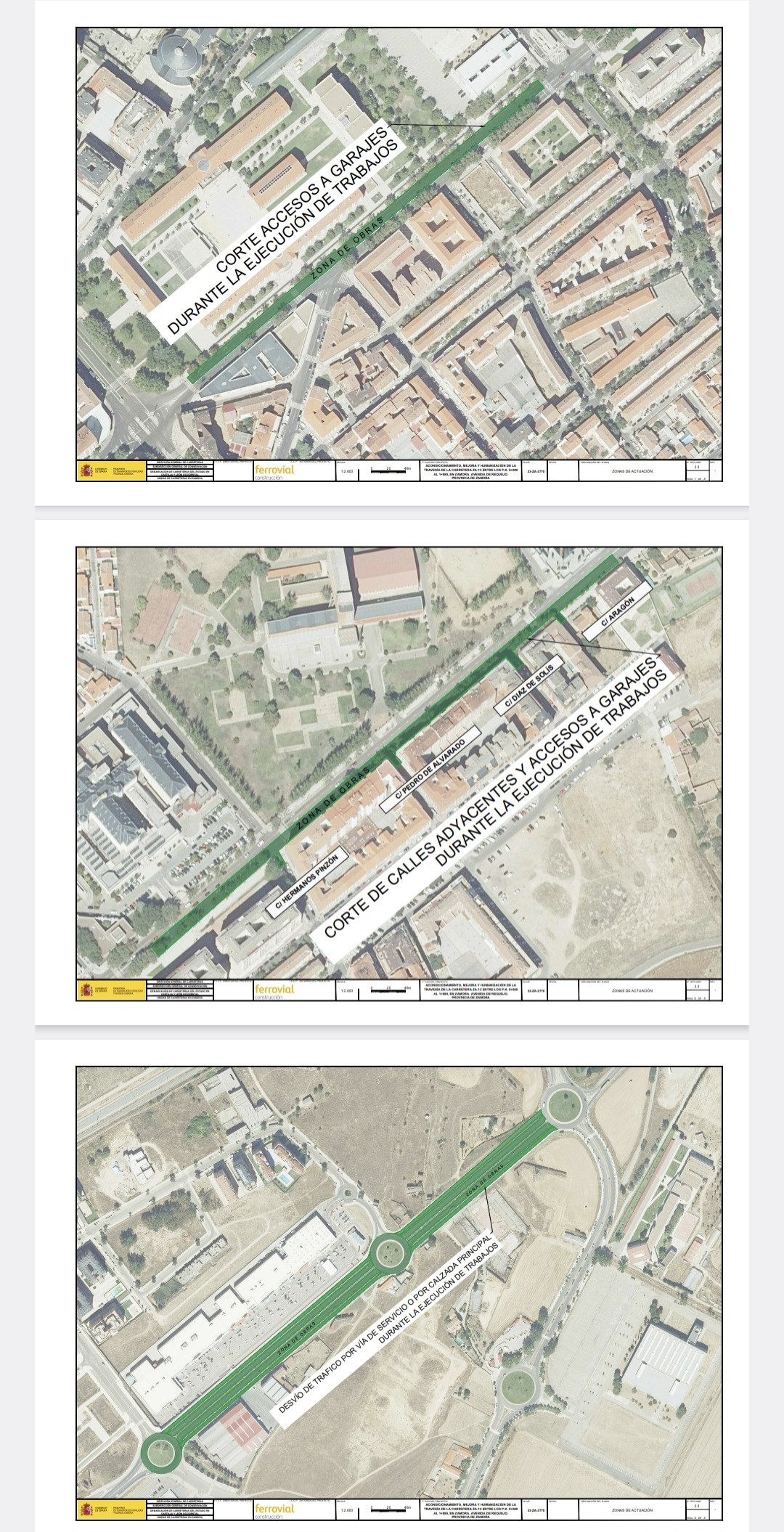Click the Gobierno de España crest below the garage-access map
Image resolution: width=784 pixels, height=1532 pixels.
click(89, 471)
